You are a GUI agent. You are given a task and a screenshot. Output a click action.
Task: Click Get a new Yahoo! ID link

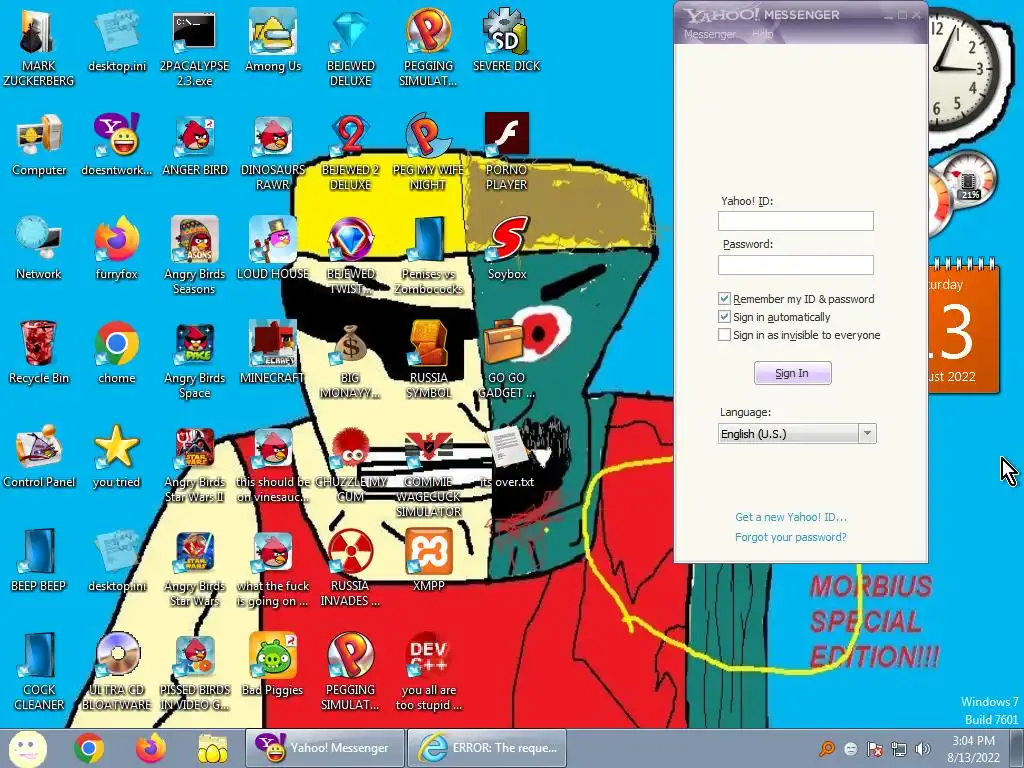[x=791, y=517]
